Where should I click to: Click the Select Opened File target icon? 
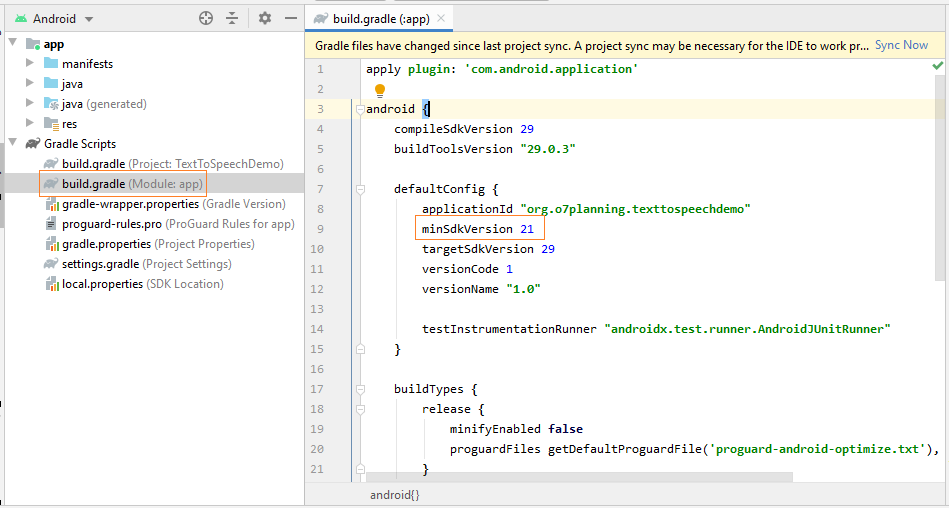click(x=206, y=18)
